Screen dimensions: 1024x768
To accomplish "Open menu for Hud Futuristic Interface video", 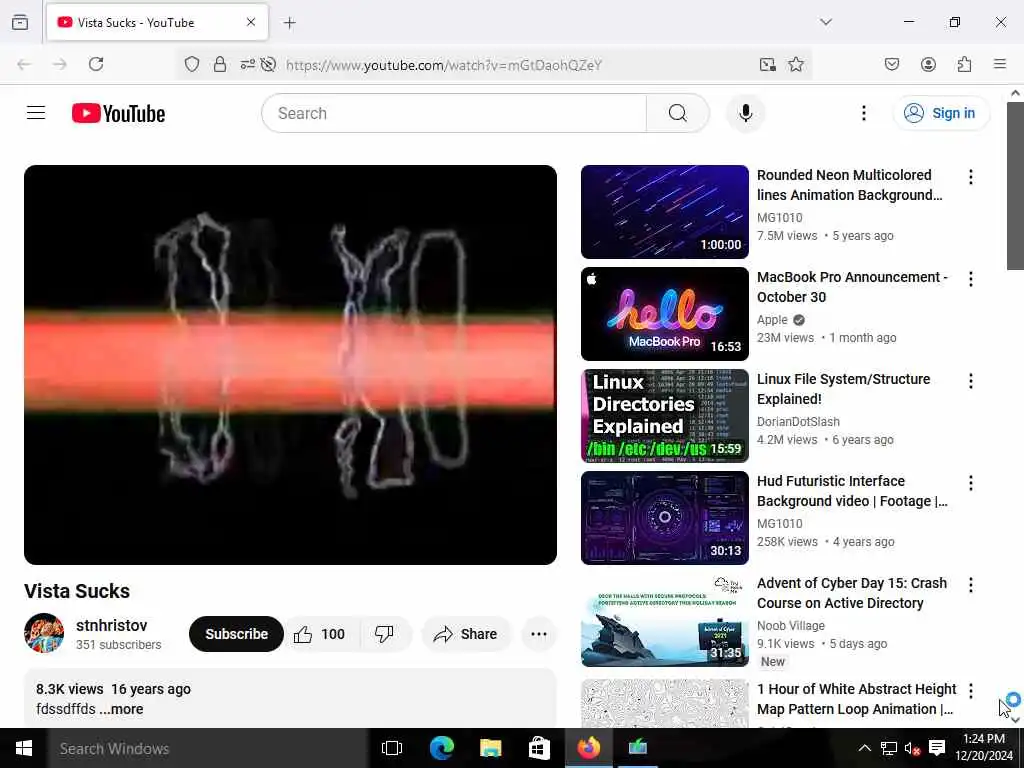I will point(970,483).
